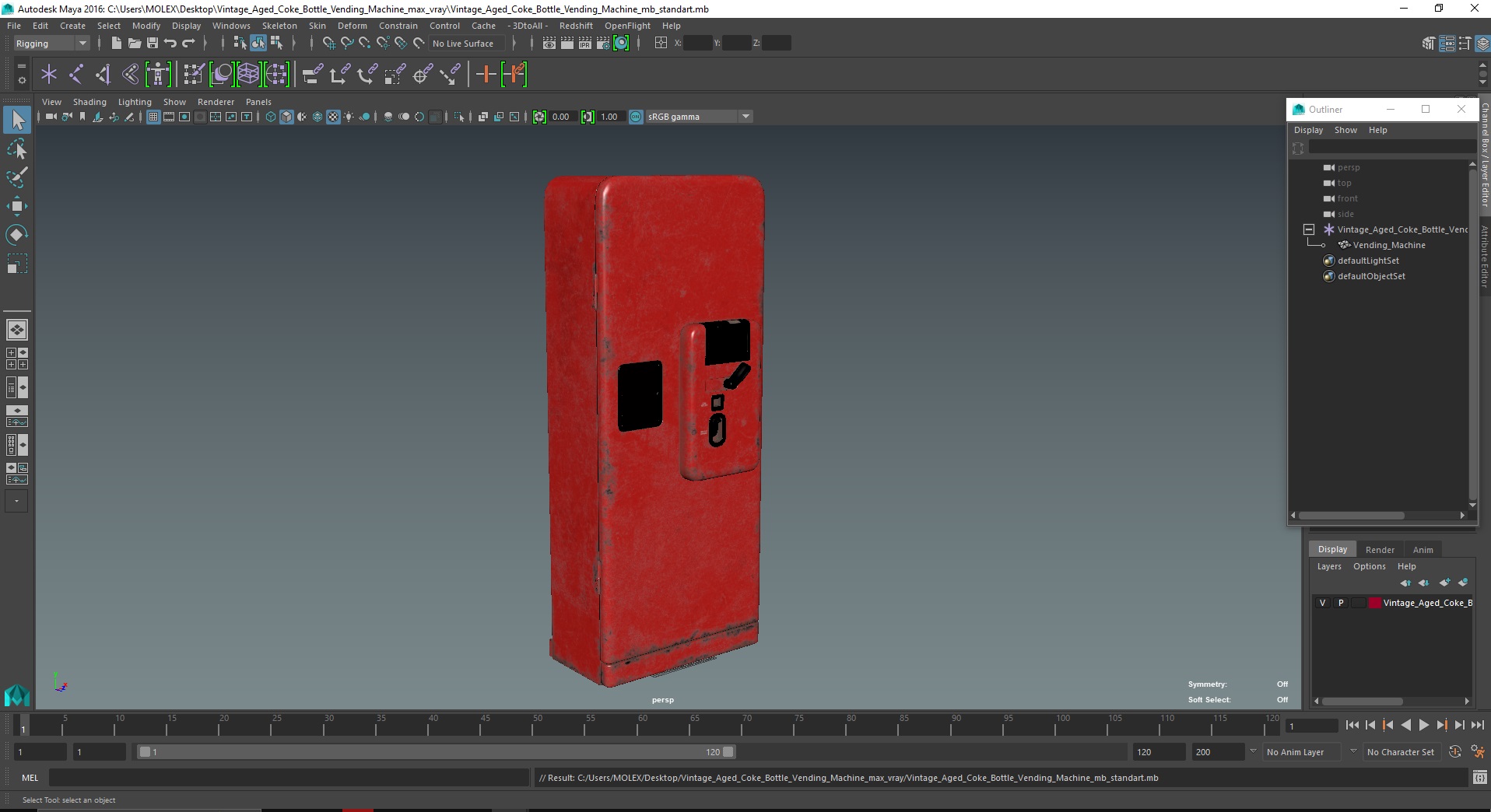1491x812 pixels.
Task: Open the Deform menu
Action: (x=352, y=26)
